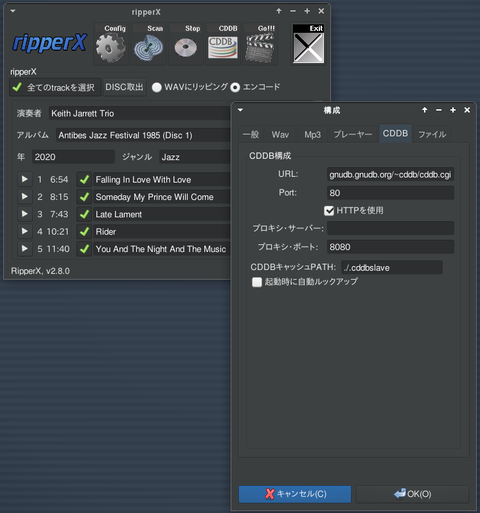Shade the ripperX window with up arrow

click(x=279, y=11)
